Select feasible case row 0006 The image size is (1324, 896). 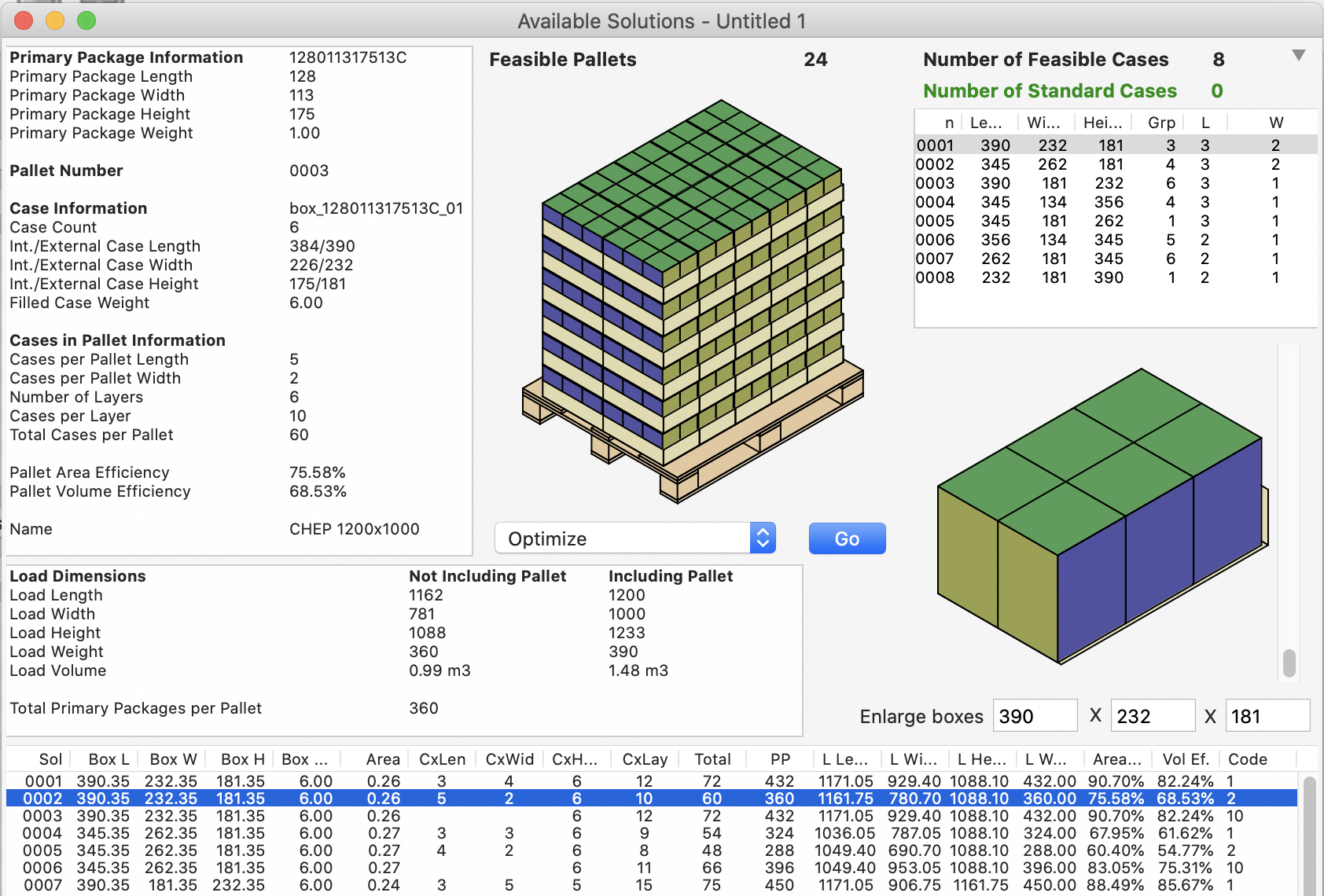(x=1115, y=240)
